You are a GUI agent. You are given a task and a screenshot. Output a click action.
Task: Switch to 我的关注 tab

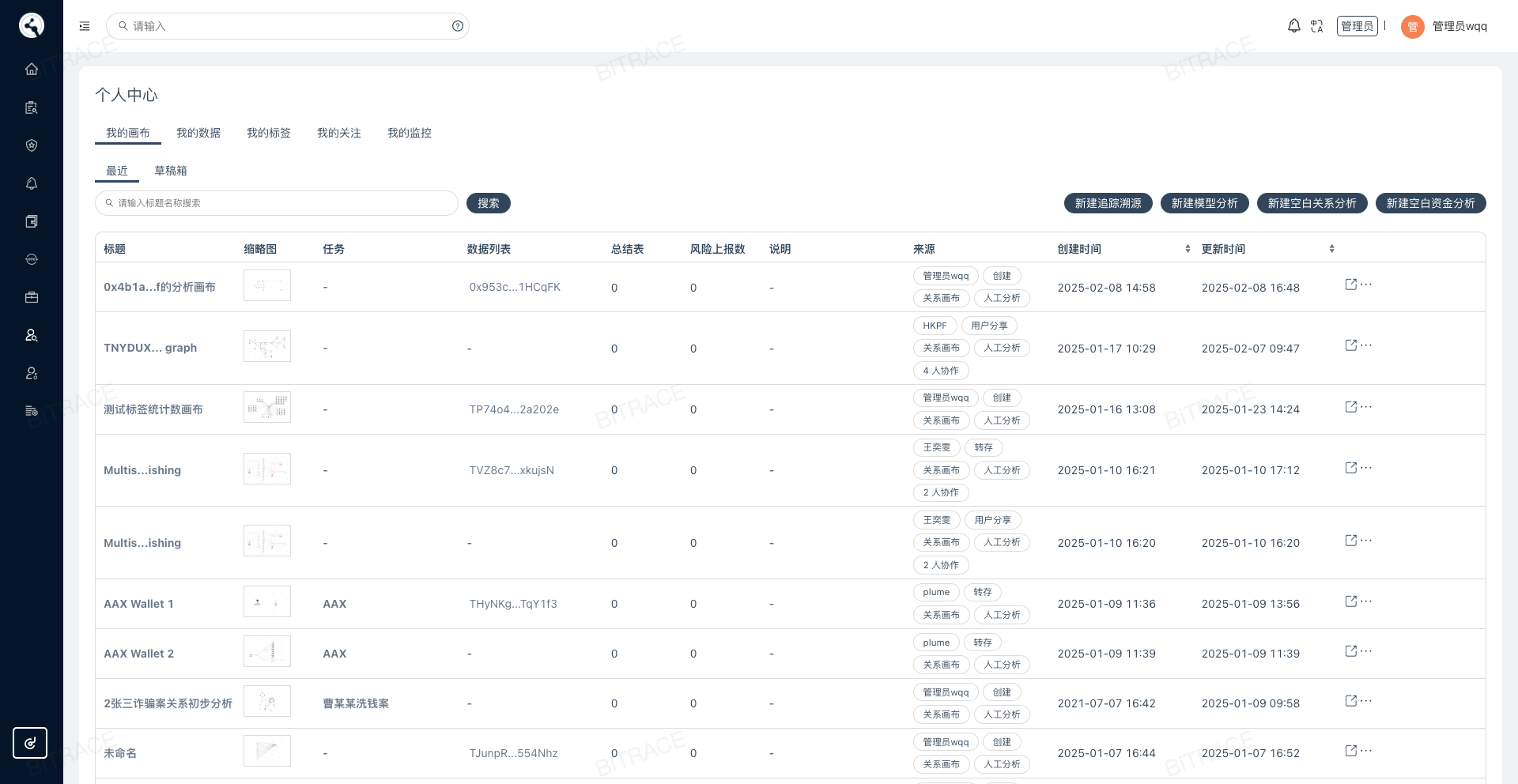click(x=339, y=133)
